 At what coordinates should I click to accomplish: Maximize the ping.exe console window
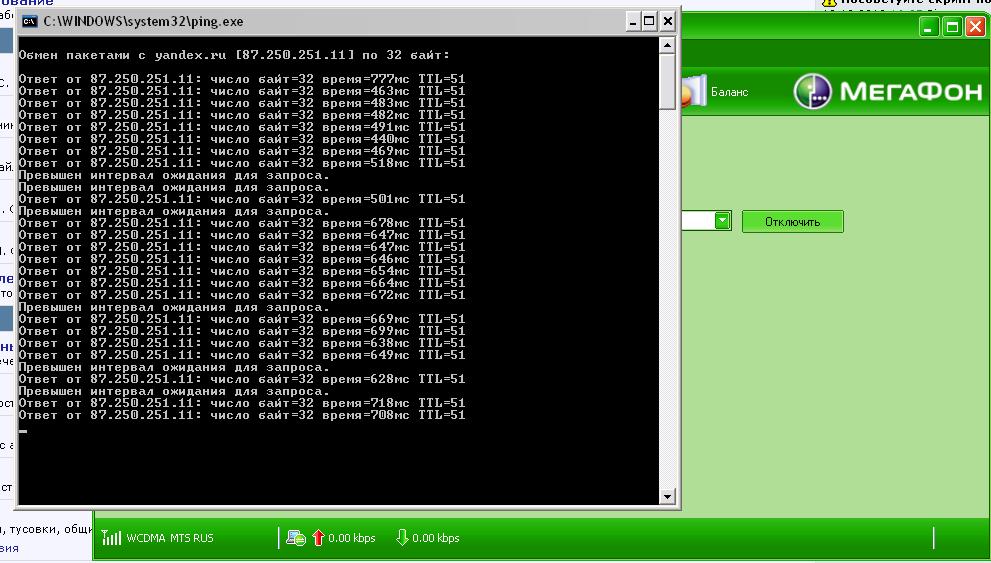650,21
